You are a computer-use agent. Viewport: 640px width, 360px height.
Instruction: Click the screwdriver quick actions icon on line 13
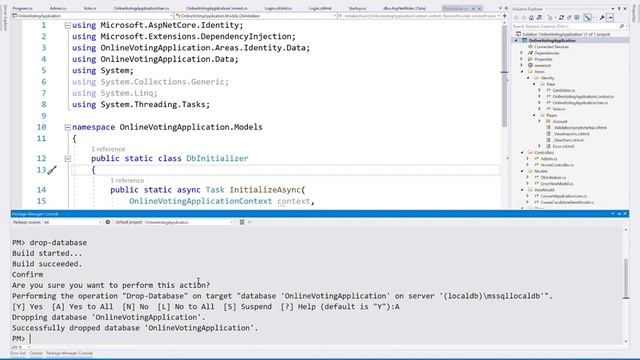52,170
